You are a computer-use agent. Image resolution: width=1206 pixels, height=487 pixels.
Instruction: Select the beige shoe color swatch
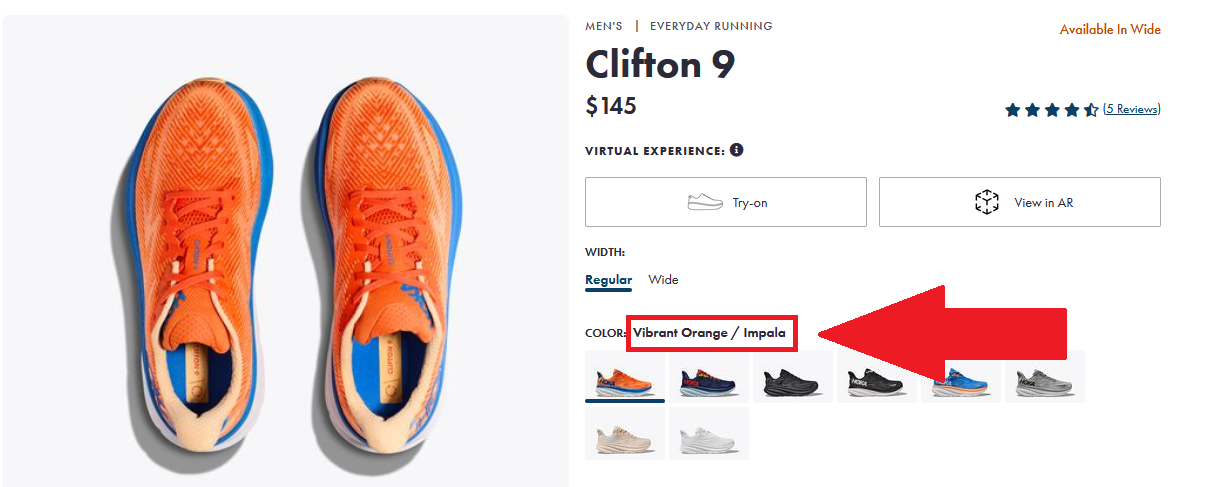pyautogui.click(x=624, y=434)
